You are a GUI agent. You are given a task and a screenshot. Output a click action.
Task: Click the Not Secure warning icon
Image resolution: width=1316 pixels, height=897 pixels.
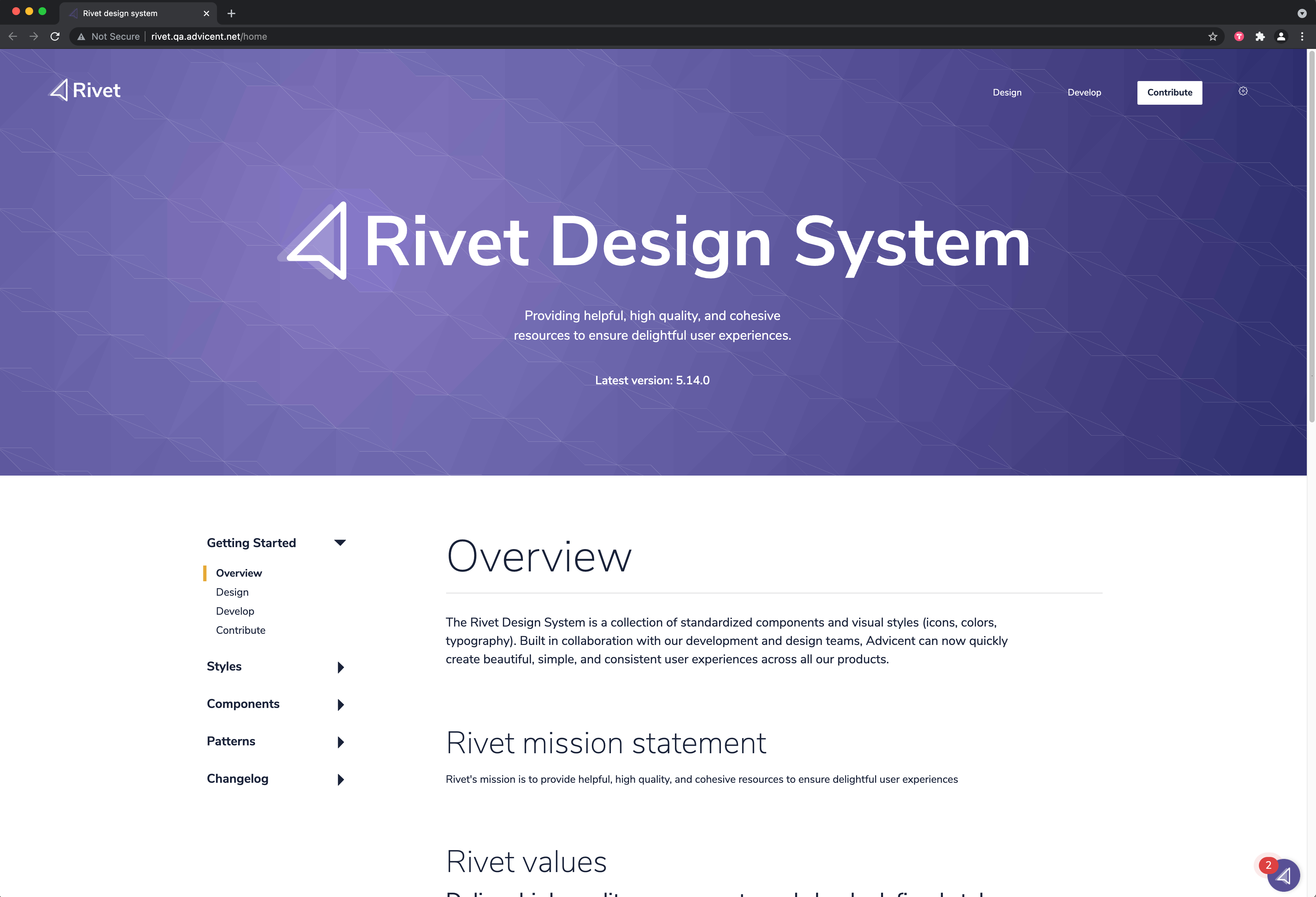click(81, 36)
